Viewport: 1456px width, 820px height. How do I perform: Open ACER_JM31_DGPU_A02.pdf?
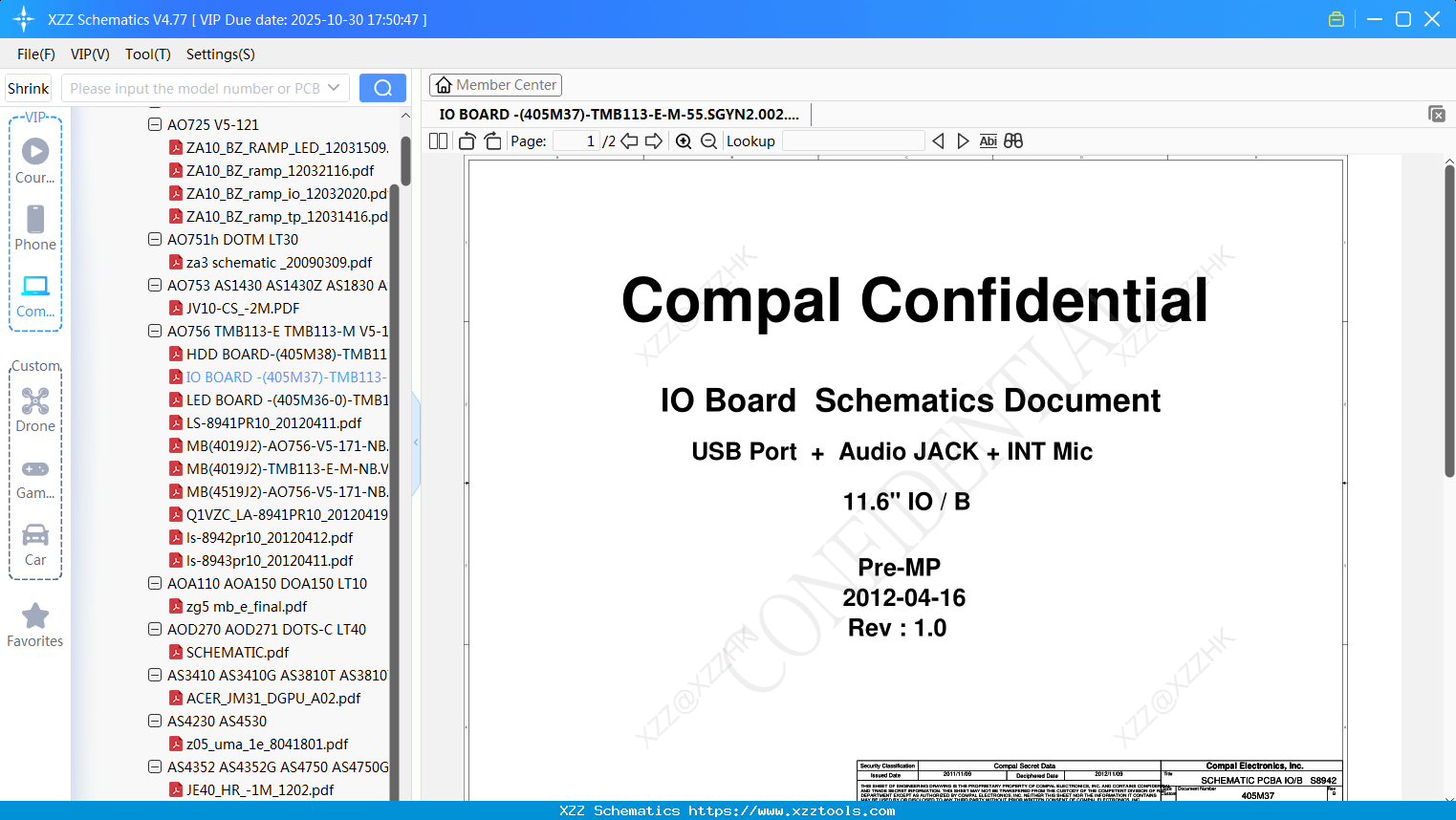coord(273,698)
